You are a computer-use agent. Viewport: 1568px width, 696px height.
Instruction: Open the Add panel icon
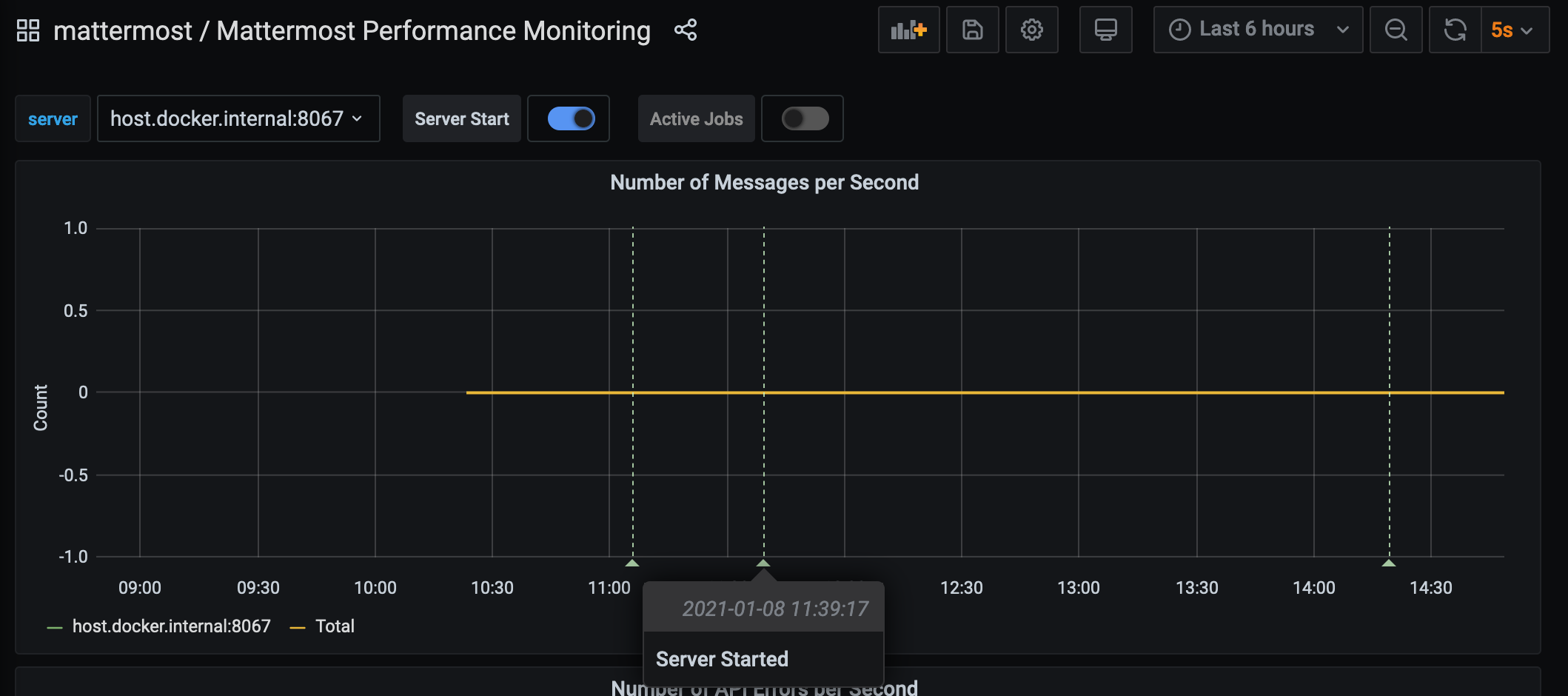908,30
